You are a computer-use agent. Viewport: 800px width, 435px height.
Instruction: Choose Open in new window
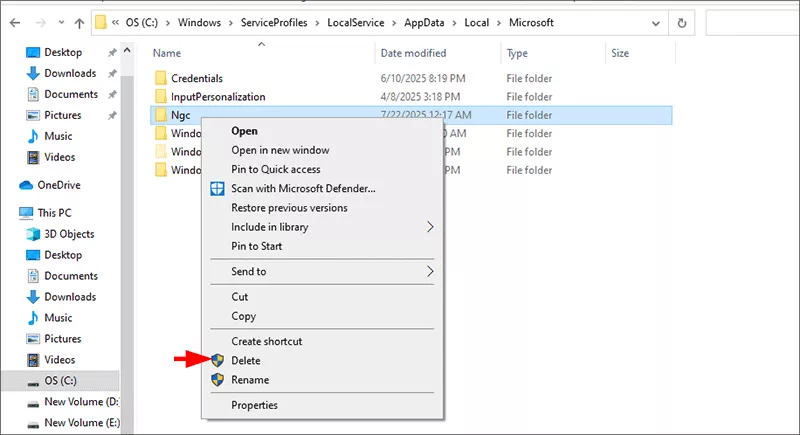click(280, 150)
